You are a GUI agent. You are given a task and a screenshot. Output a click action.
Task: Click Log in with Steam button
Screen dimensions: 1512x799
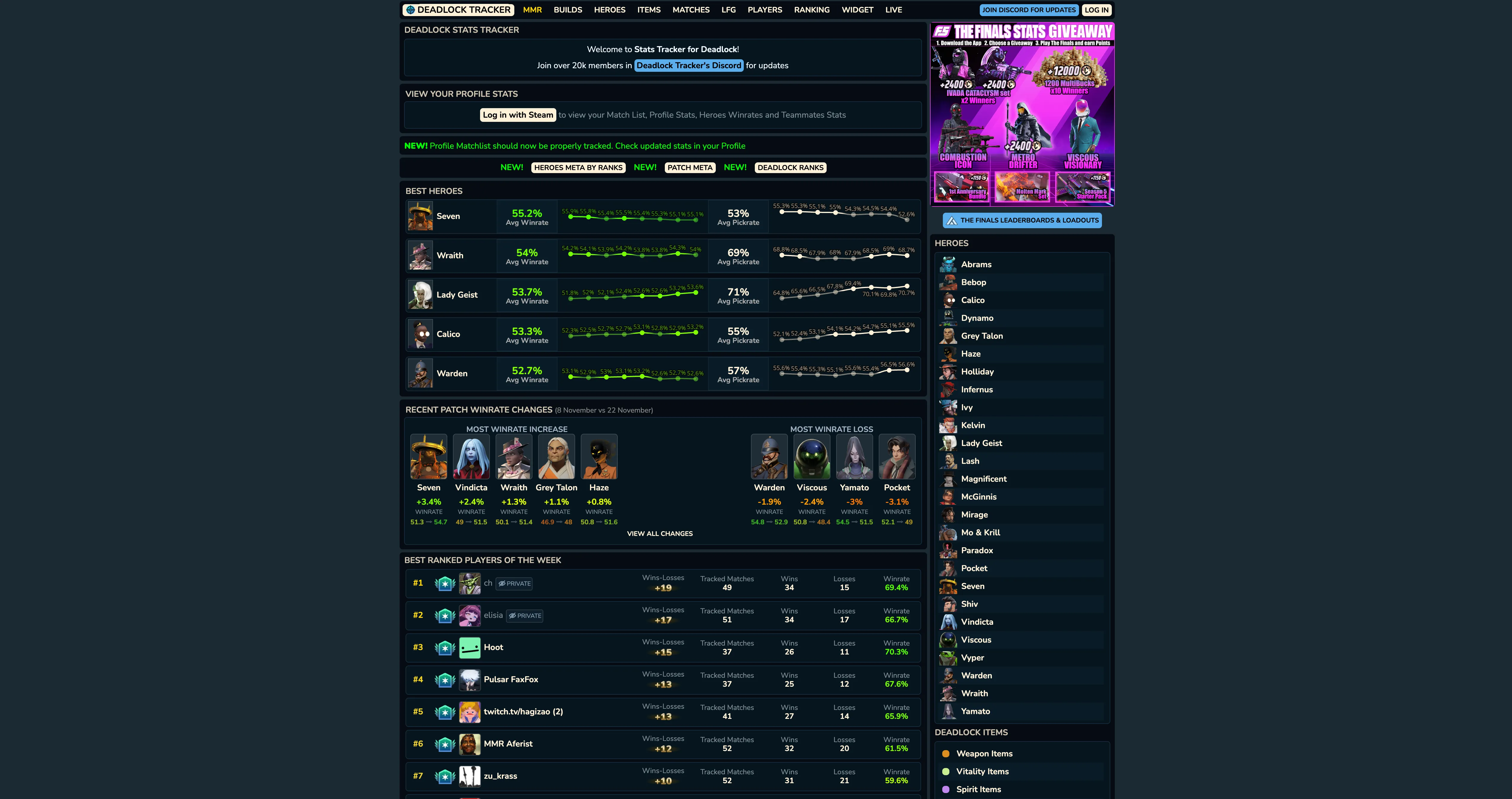(518, 115)
